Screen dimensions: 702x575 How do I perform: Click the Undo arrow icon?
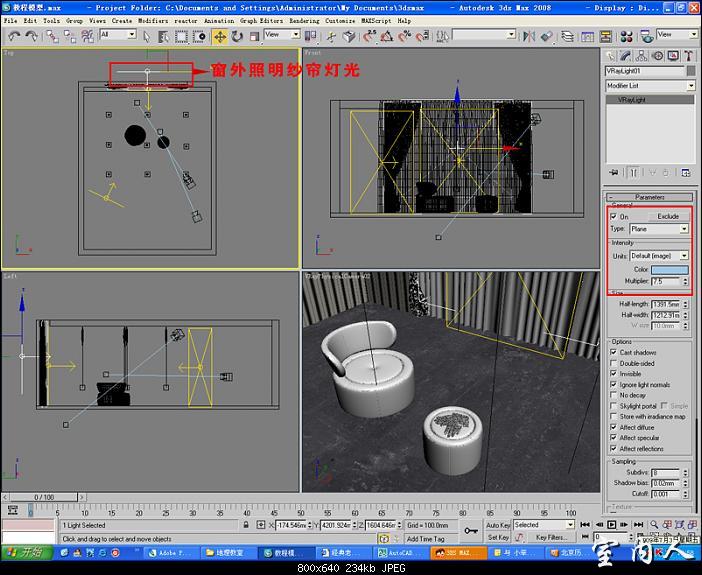pyautogui.click(x=13, y=36)
